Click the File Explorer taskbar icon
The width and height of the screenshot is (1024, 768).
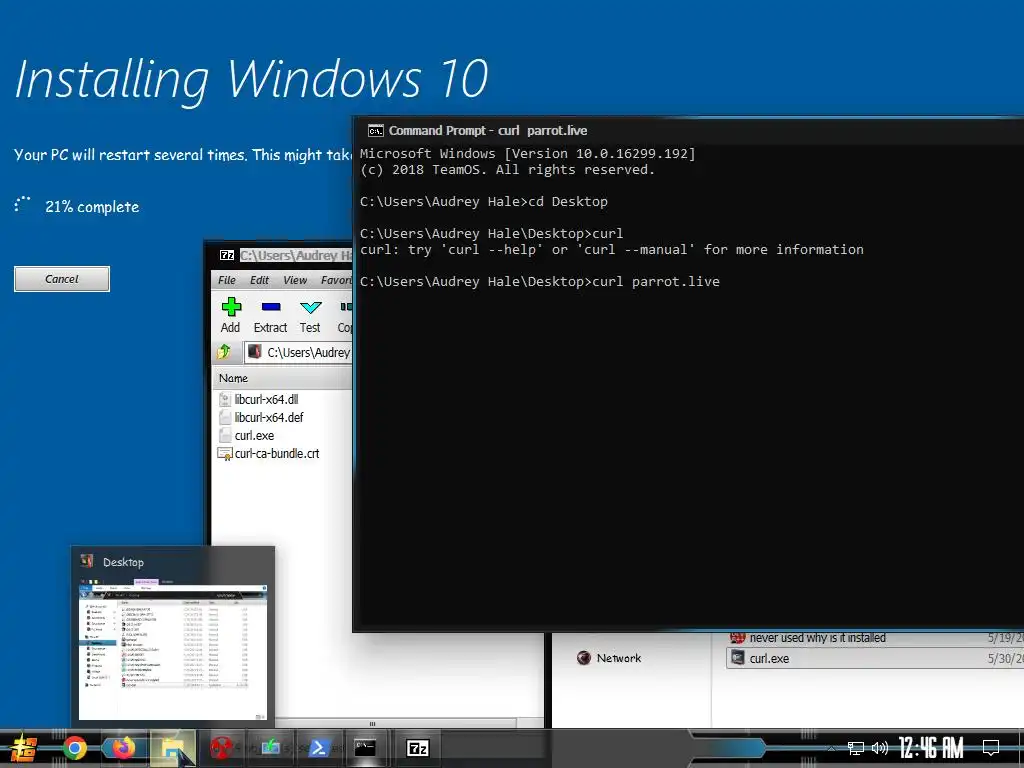coord(172,748)
